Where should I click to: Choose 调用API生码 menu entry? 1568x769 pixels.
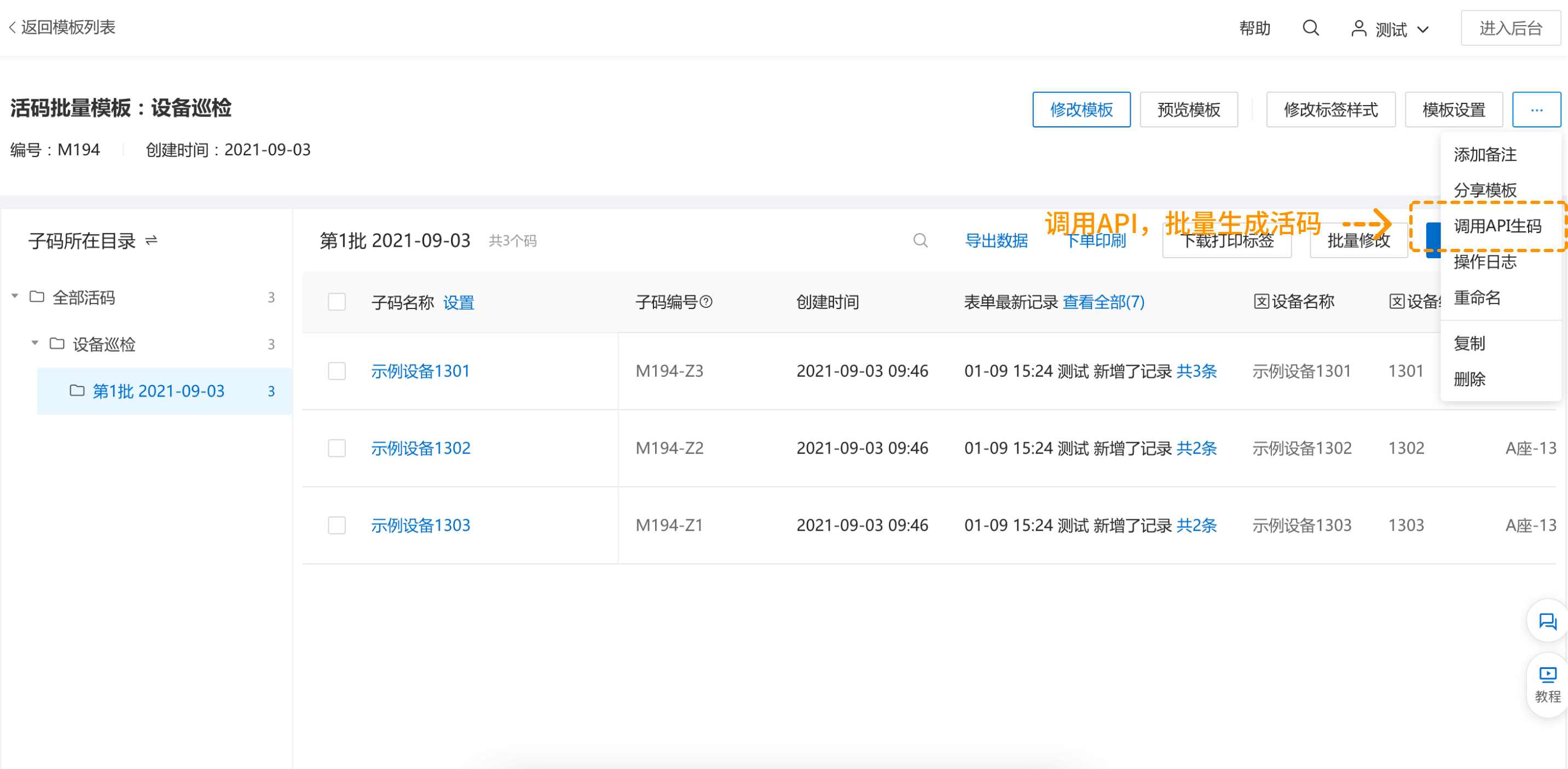pos(1501,226)
